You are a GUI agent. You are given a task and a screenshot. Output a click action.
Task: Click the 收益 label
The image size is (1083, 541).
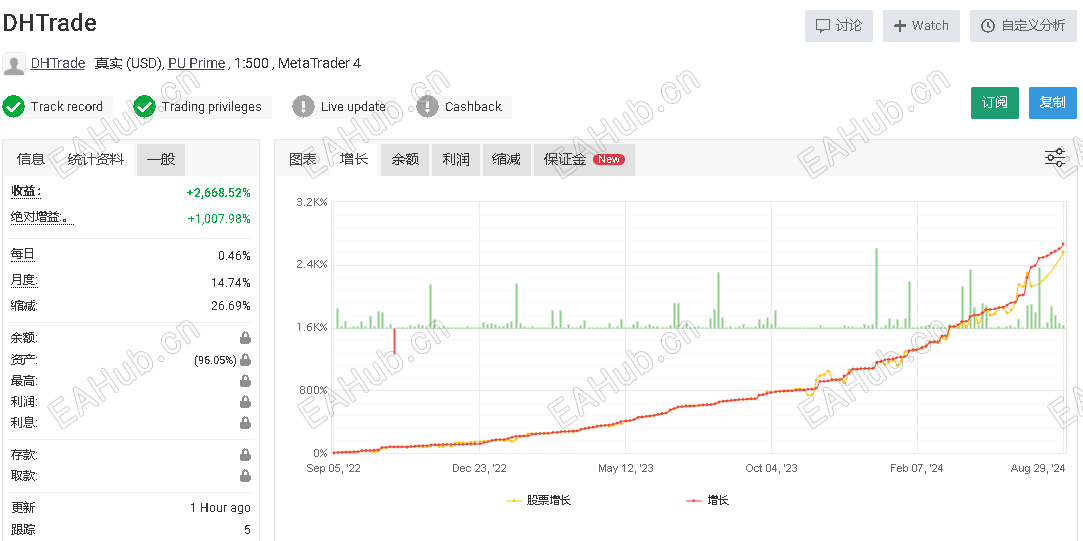click(x=26, y=191)
